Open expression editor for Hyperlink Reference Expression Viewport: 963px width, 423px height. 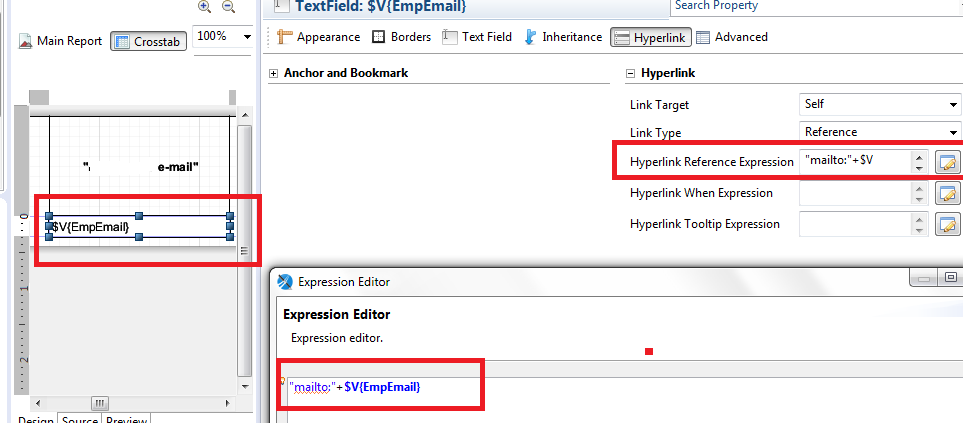coord(946,161)
